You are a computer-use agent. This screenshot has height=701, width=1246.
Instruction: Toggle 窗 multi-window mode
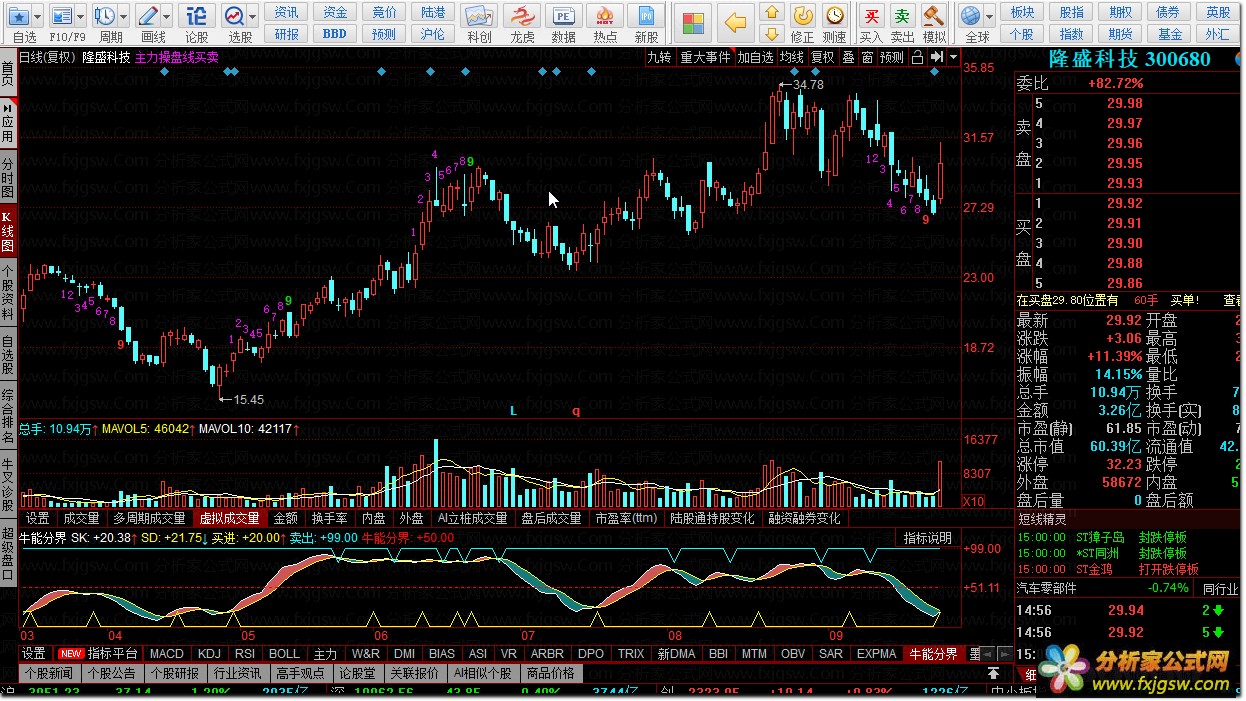coord(867,57)
